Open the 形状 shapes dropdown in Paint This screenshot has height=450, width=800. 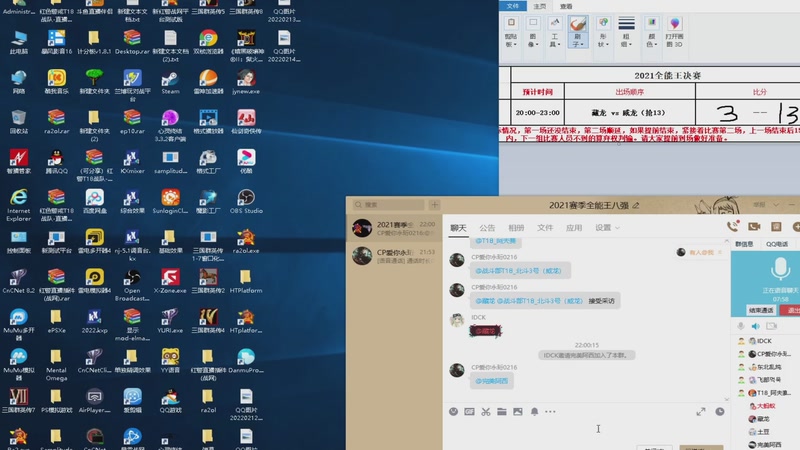coord(603,41)
